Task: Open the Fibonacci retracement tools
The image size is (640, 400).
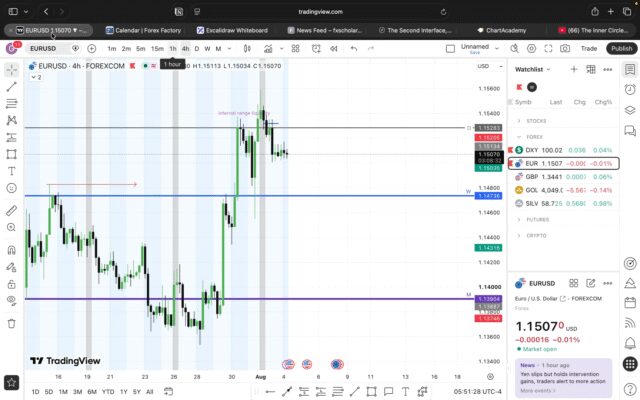Action: click(11, 104)
